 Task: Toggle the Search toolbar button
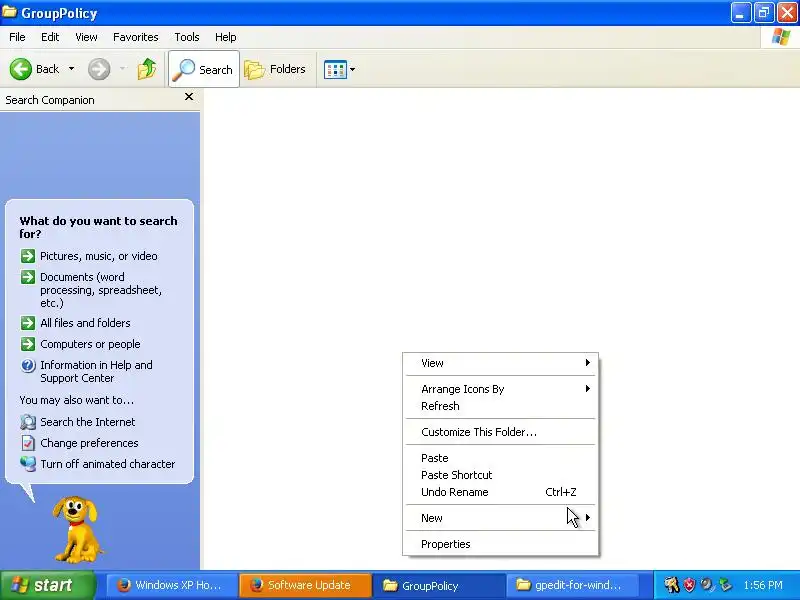coord(204,69)
